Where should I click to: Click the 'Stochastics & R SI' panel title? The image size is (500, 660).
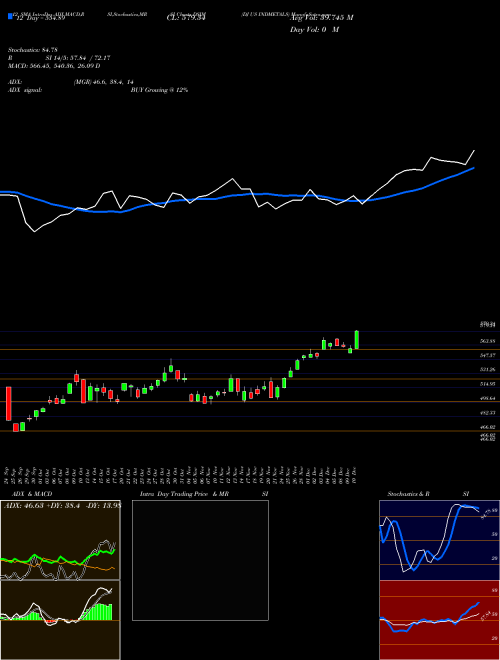[x=428, y=494]
